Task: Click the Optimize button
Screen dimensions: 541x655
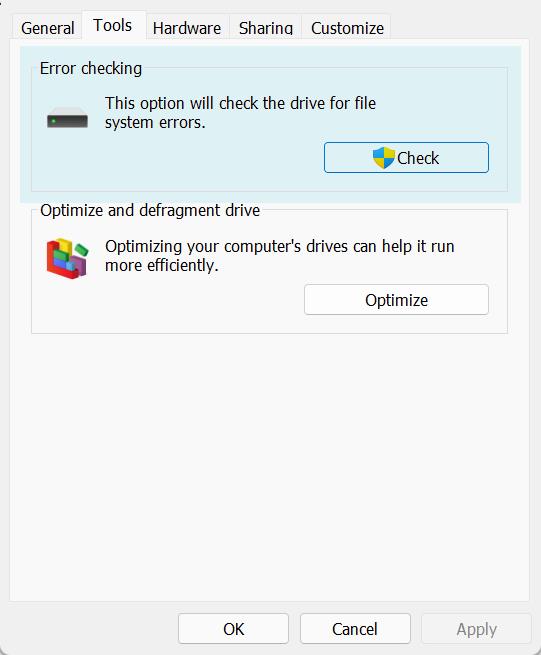Action: 396,300
